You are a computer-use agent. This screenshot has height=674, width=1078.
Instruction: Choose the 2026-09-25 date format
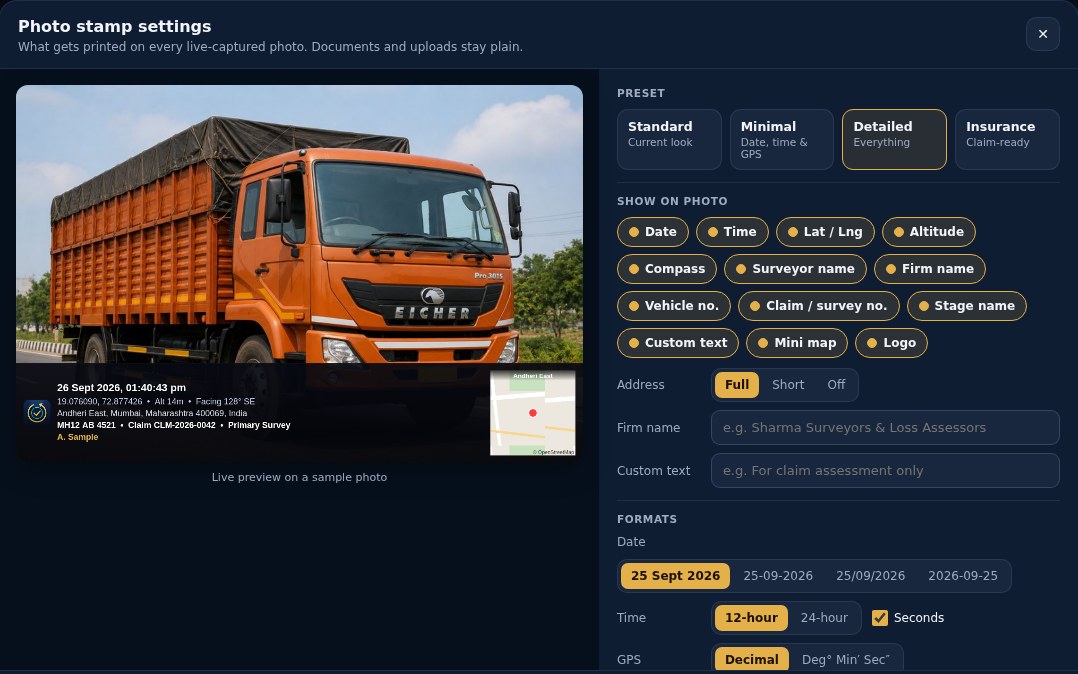click(x=962, y=576)
